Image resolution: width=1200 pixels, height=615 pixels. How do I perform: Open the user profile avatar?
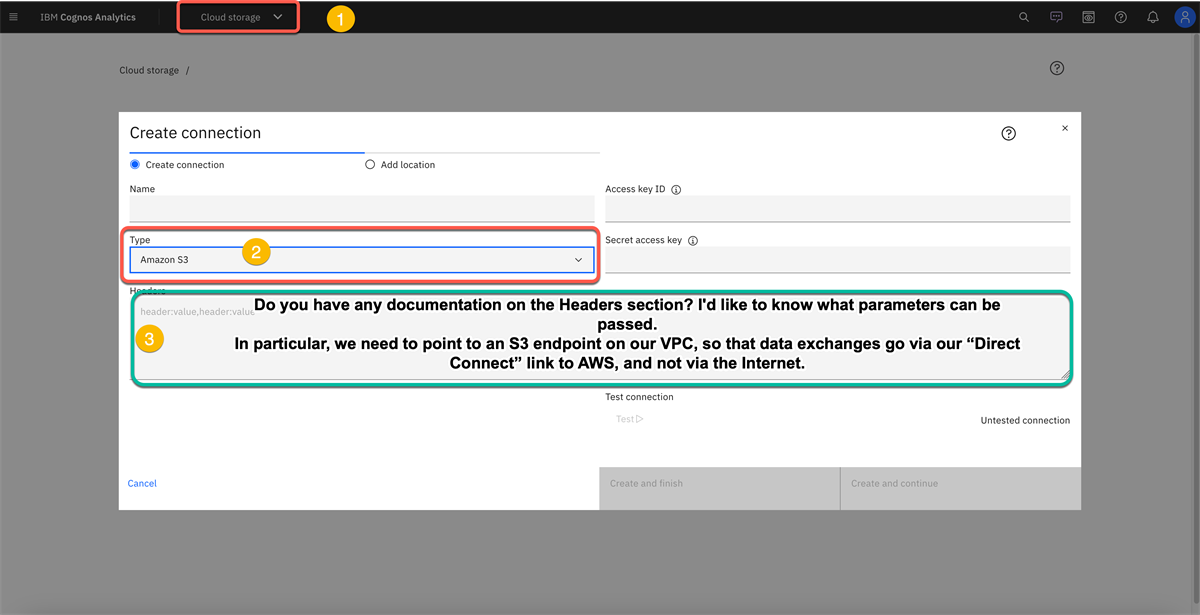click(x=1184, y=17)
